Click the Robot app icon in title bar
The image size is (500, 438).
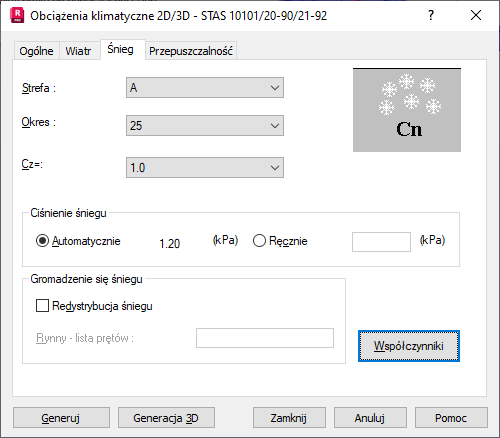17,16
